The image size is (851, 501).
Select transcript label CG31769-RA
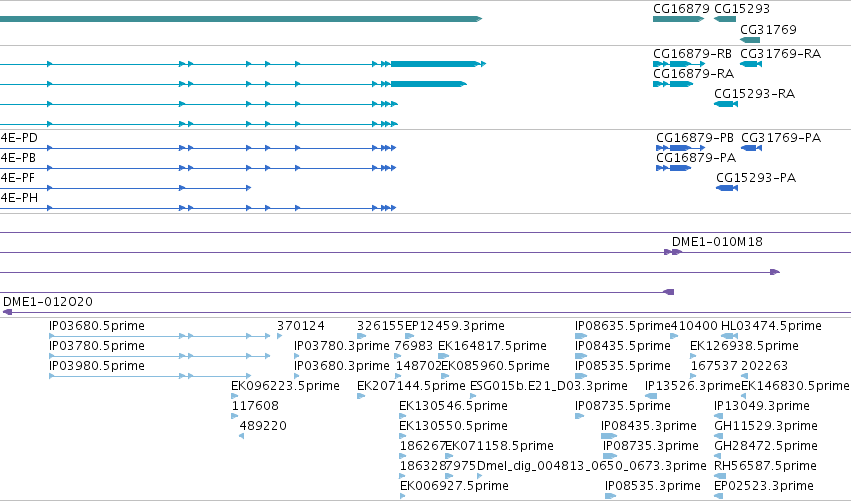[780, 54]
